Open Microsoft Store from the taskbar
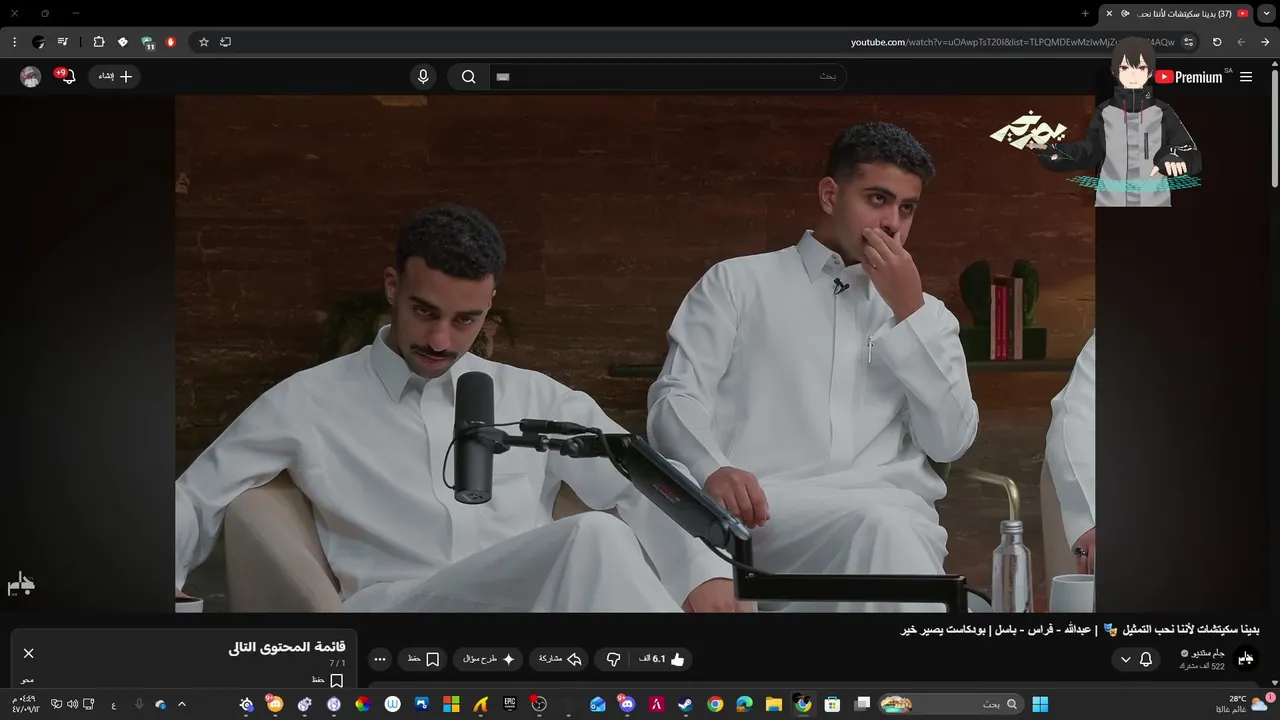 click(x=832, y=704)
